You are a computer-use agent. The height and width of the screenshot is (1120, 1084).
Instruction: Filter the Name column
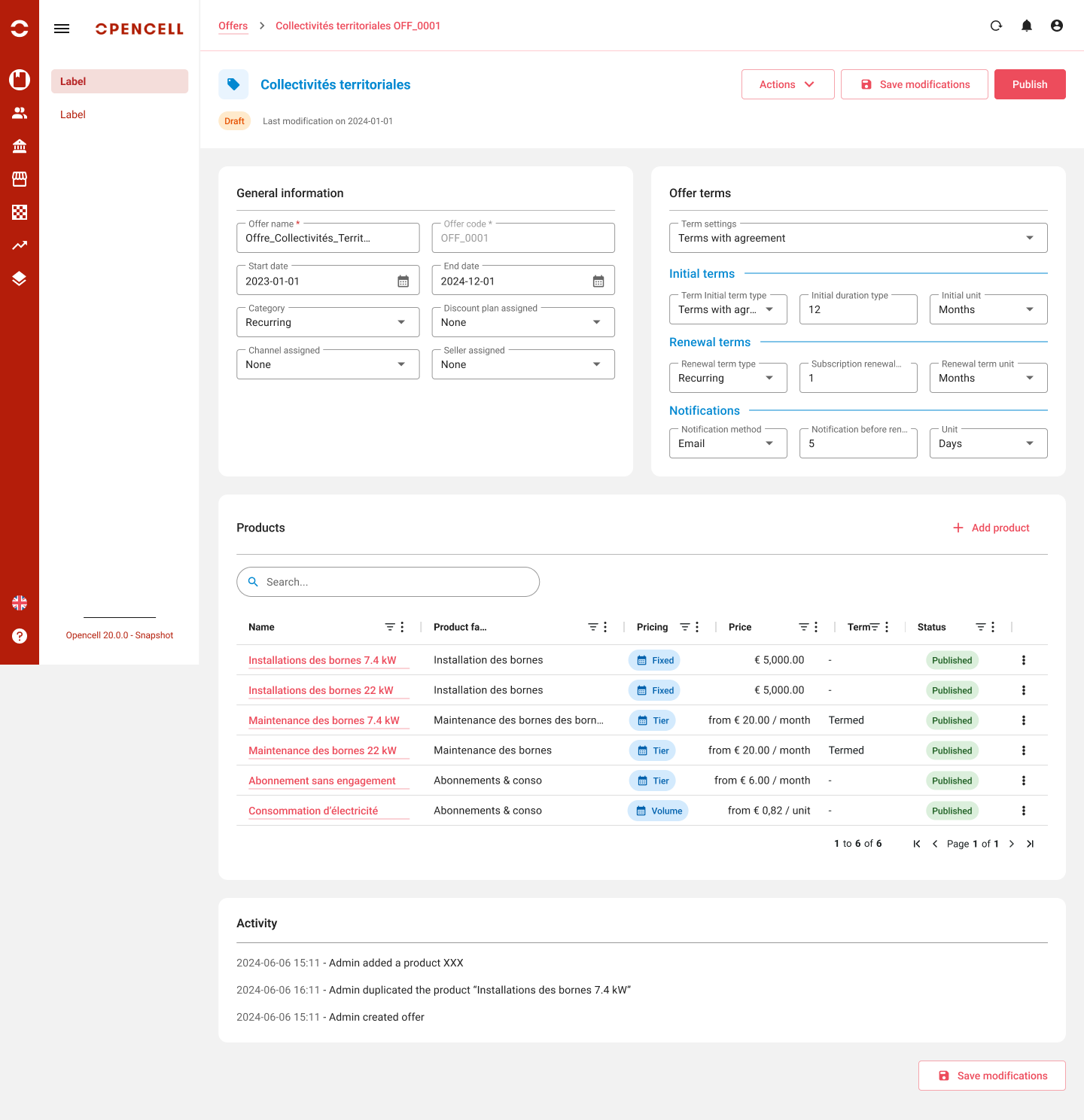(x=390, y=627)
